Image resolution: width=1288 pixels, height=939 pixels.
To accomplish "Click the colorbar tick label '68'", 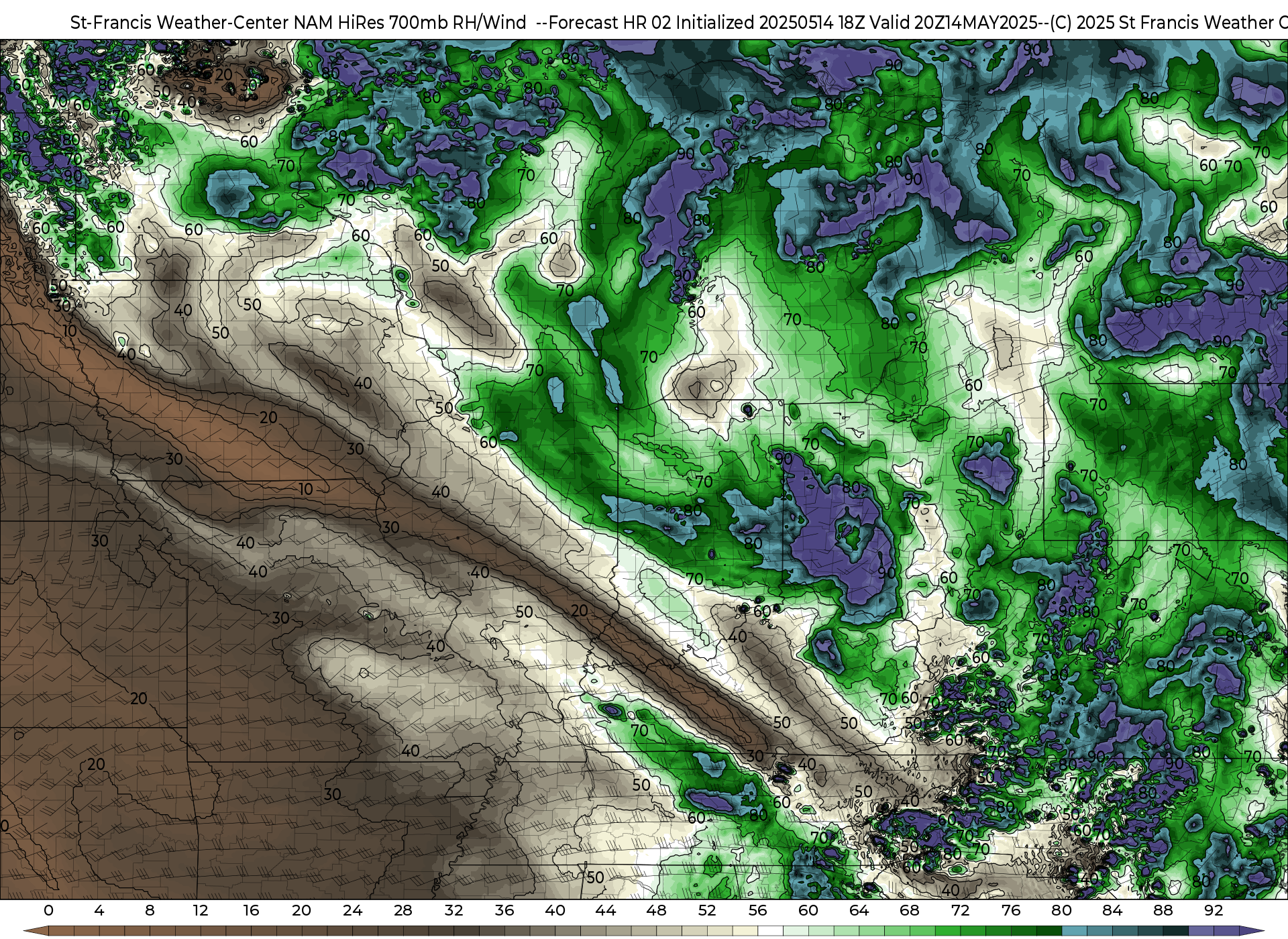I will pos(910,910).
